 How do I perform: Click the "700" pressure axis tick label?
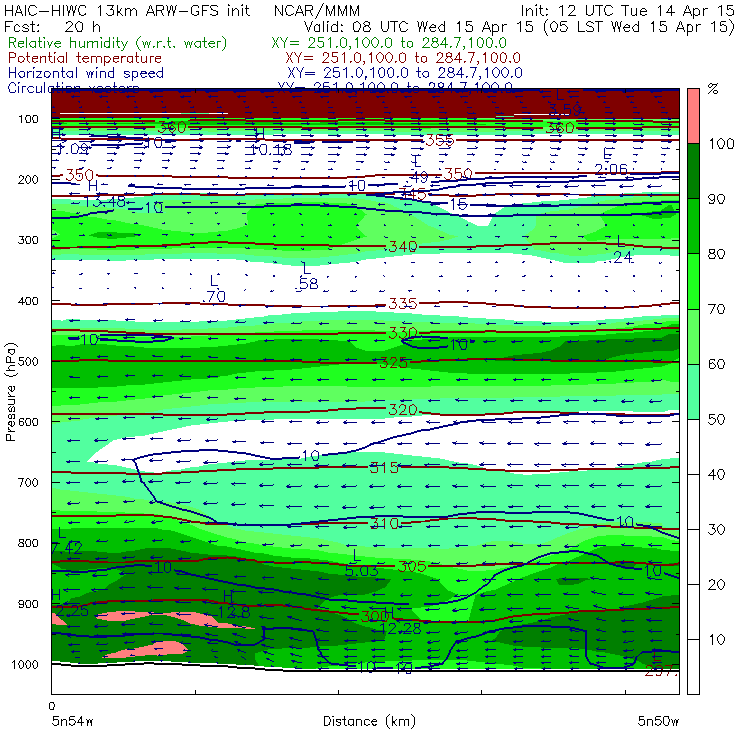pyautogui.click(x=28, y=482)
